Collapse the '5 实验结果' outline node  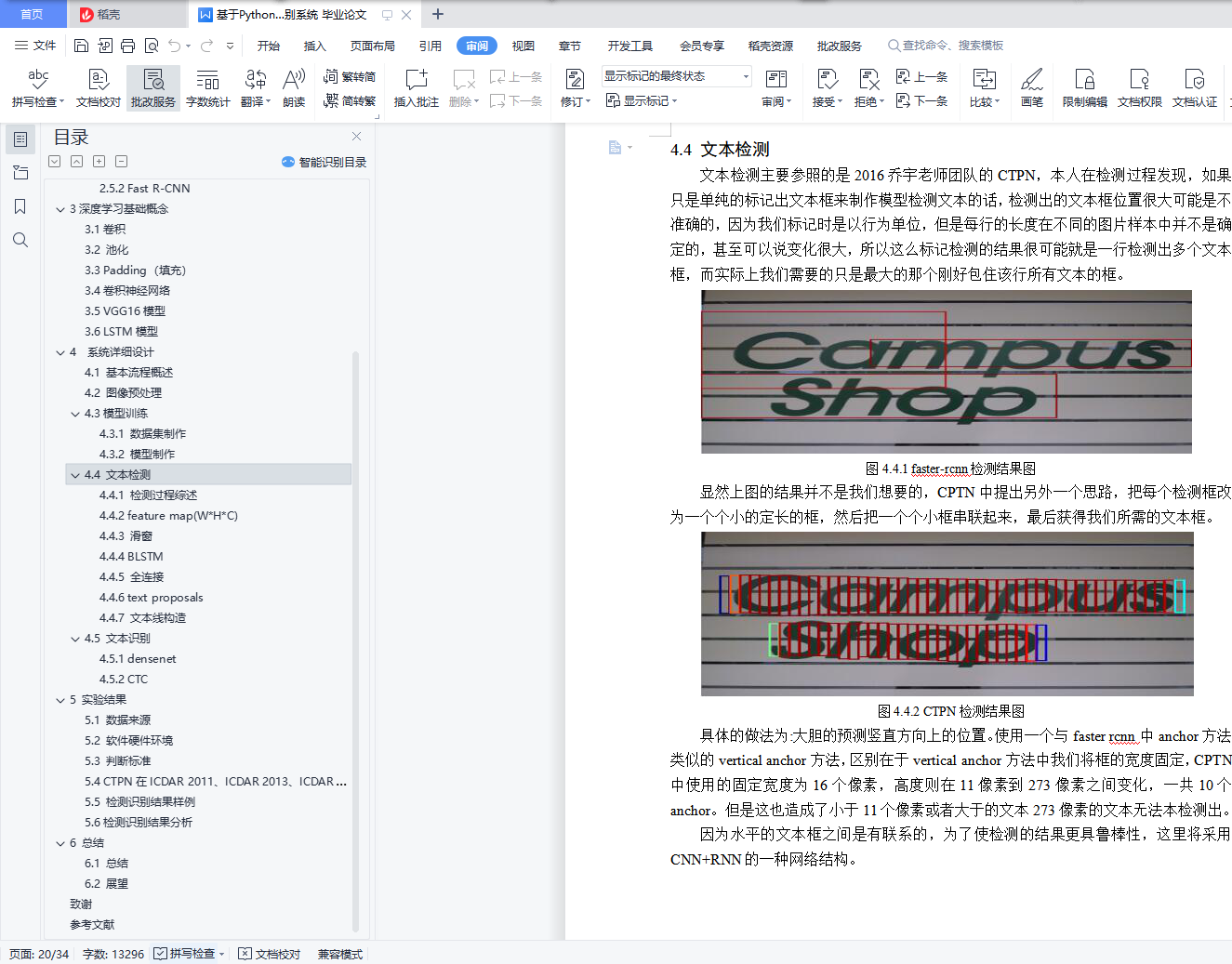(x=60, y=700)
